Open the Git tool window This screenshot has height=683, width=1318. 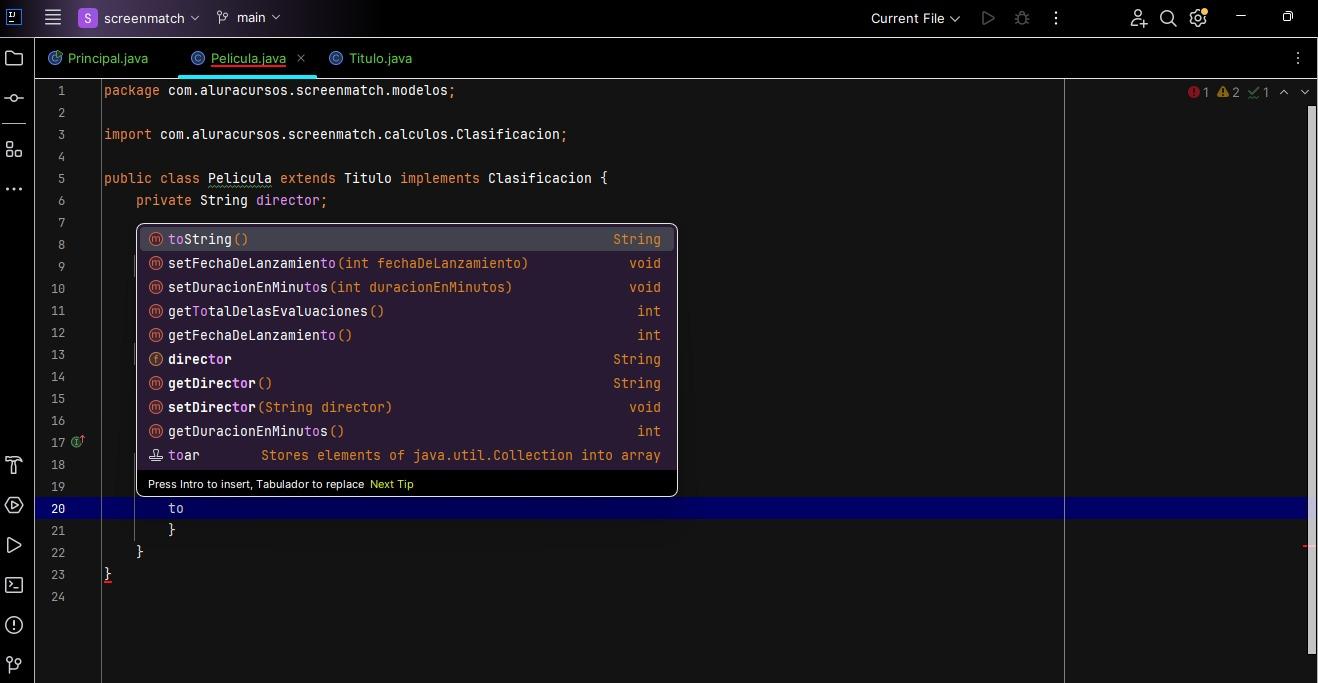(14, 665)
